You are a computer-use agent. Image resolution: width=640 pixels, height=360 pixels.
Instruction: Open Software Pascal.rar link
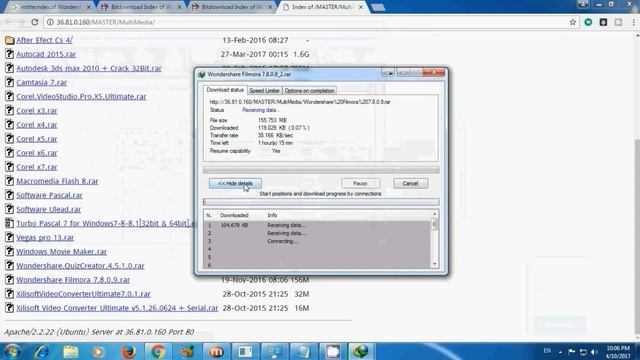(x=49, y=195)
